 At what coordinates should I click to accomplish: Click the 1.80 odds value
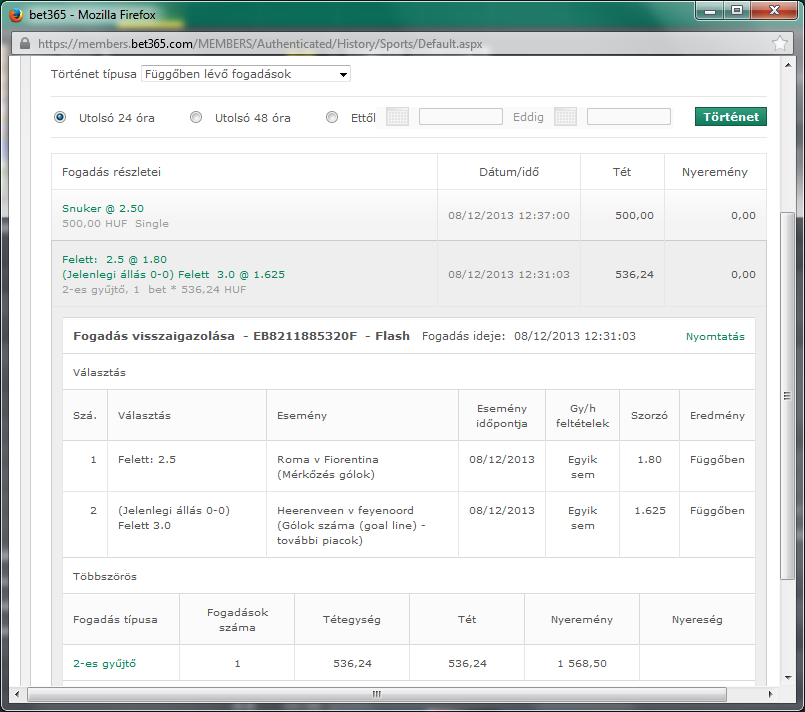tap(649, 459)
